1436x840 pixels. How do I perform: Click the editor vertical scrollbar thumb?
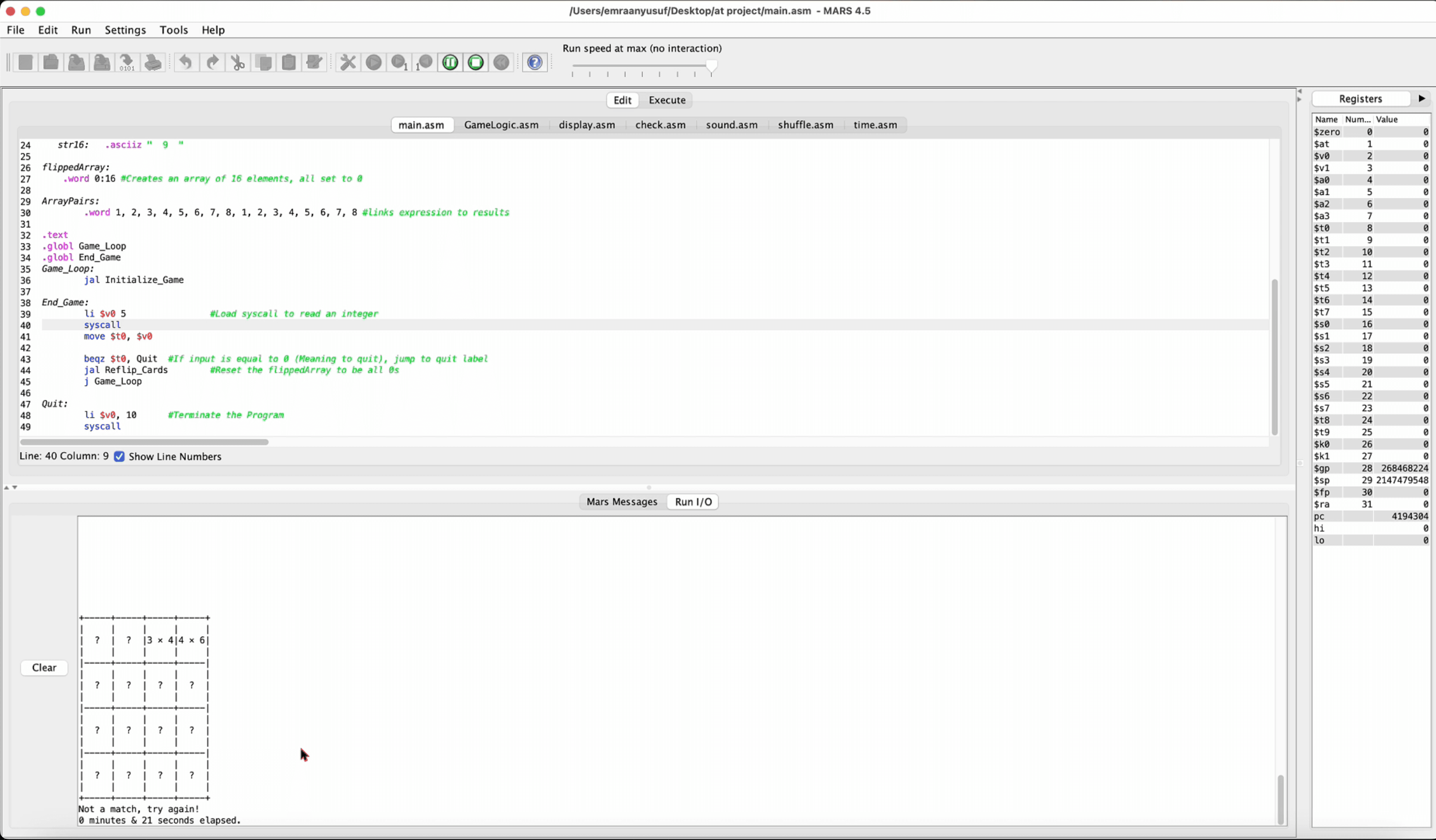(x=1275, y=357)
